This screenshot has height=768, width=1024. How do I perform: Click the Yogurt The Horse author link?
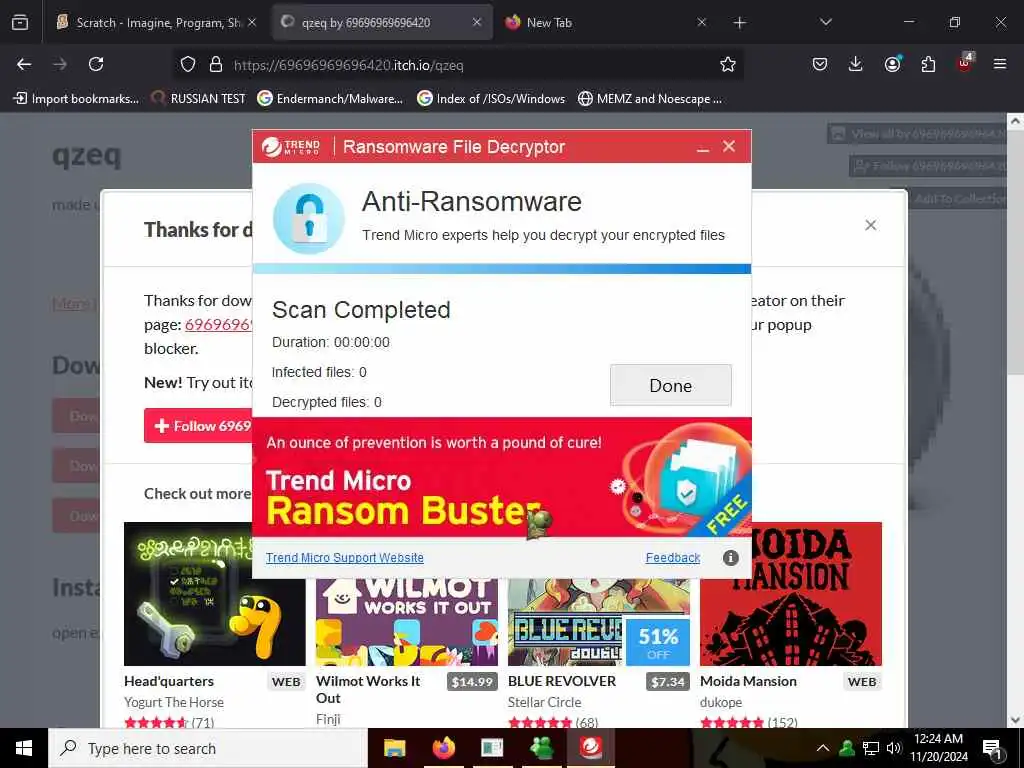tap(174, 702)
